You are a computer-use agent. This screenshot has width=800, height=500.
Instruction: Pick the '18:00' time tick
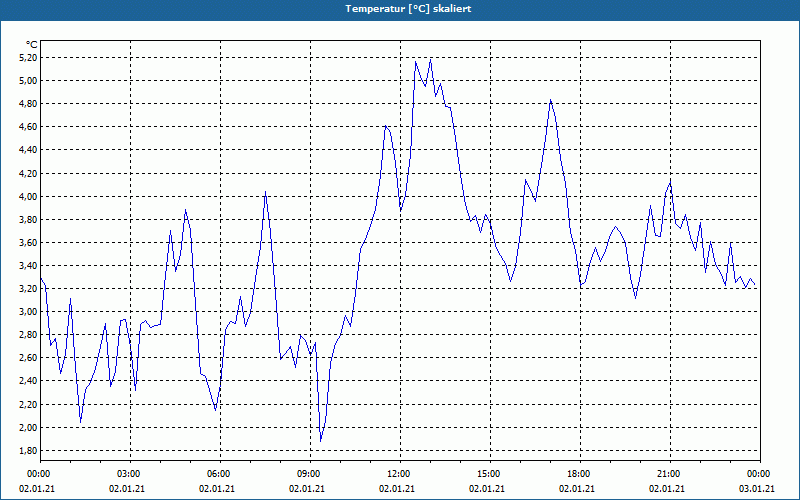[x=580, y=474]
